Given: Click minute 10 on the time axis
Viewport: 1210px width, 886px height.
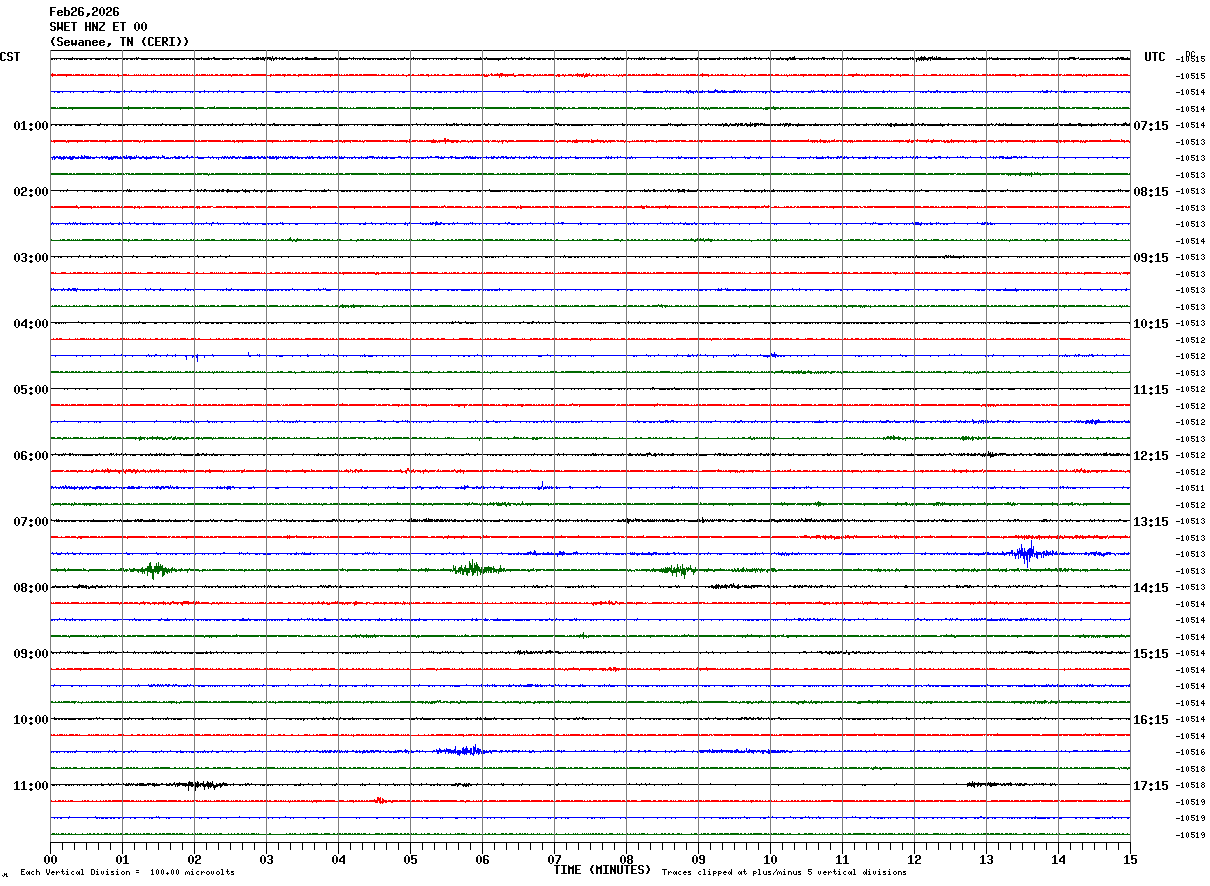Looking at the screenshot, I should click(x=770, y=859).
